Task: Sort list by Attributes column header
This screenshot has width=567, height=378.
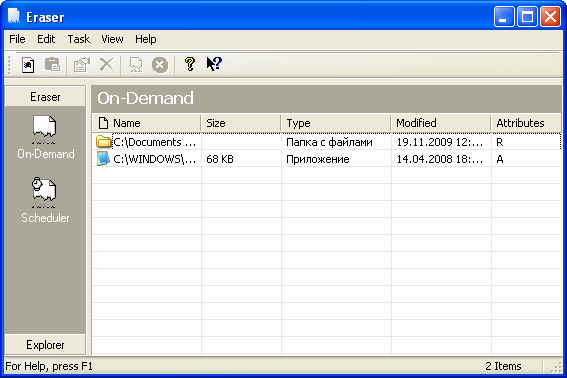Action: [x=526, y=123]
